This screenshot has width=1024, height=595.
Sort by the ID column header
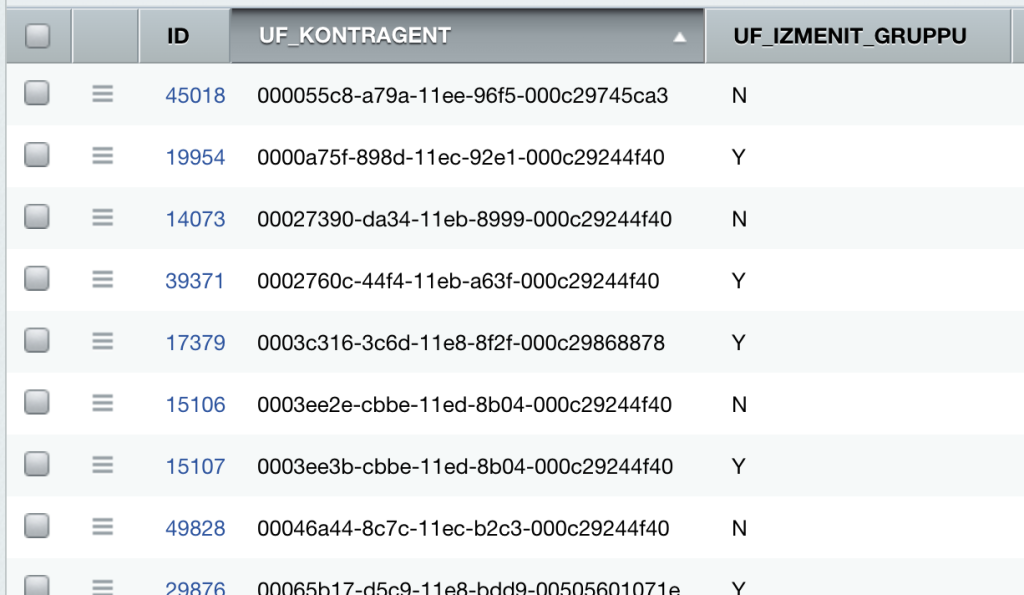click(x=178, y=36)
